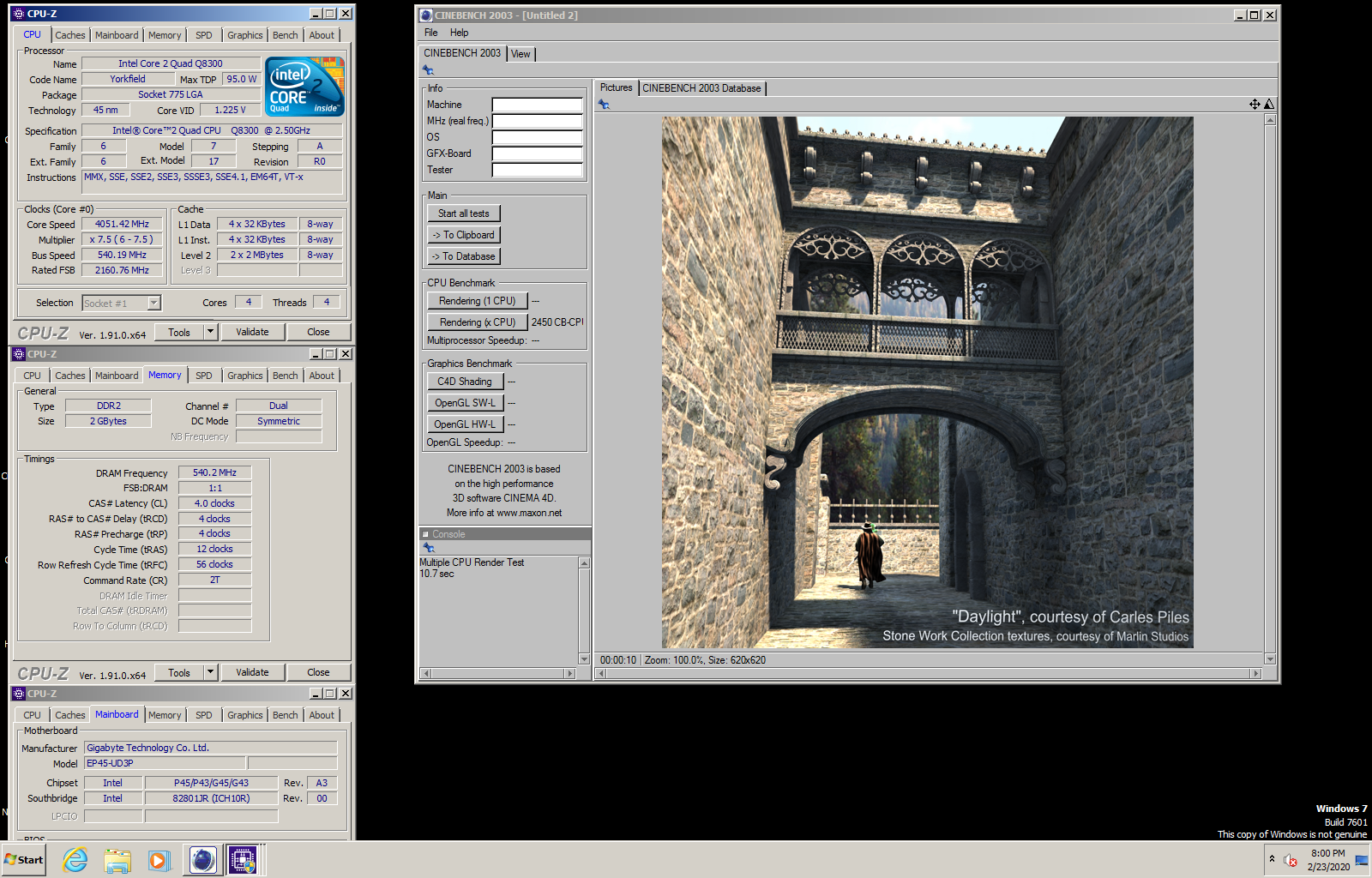Click the -> To Database button
The image size is (1372, 878).
point(464,256)
